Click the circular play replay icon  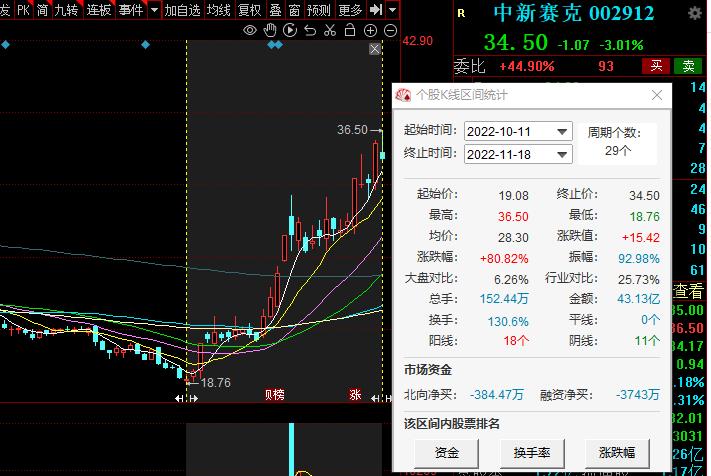(290, 31)
